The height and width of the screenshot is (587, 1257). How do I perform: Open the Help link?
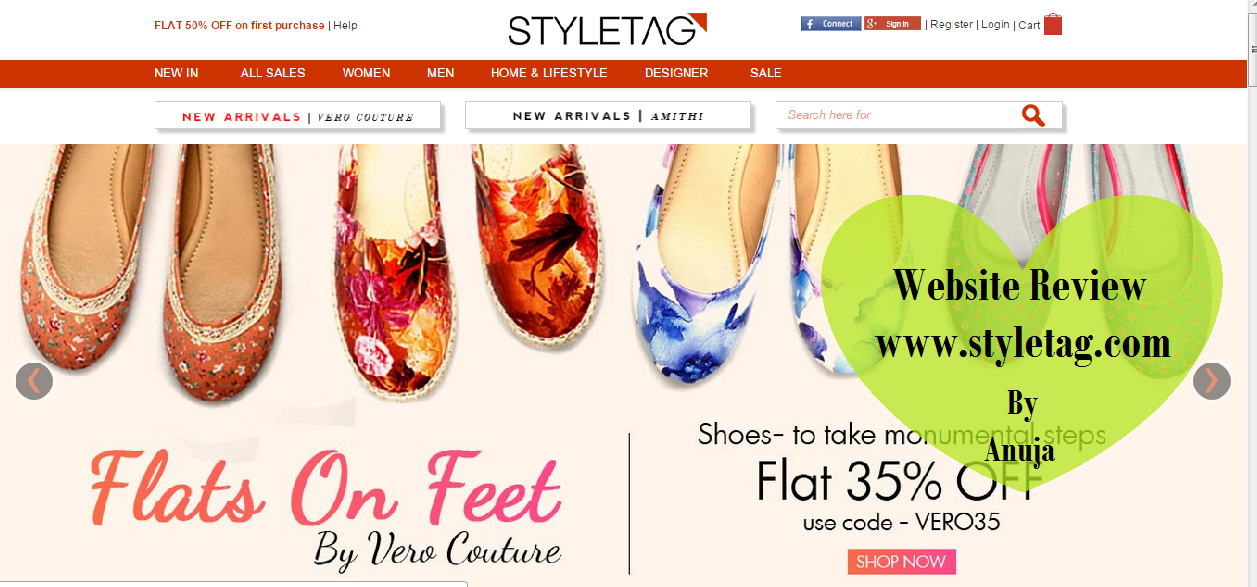pos(345,25)
